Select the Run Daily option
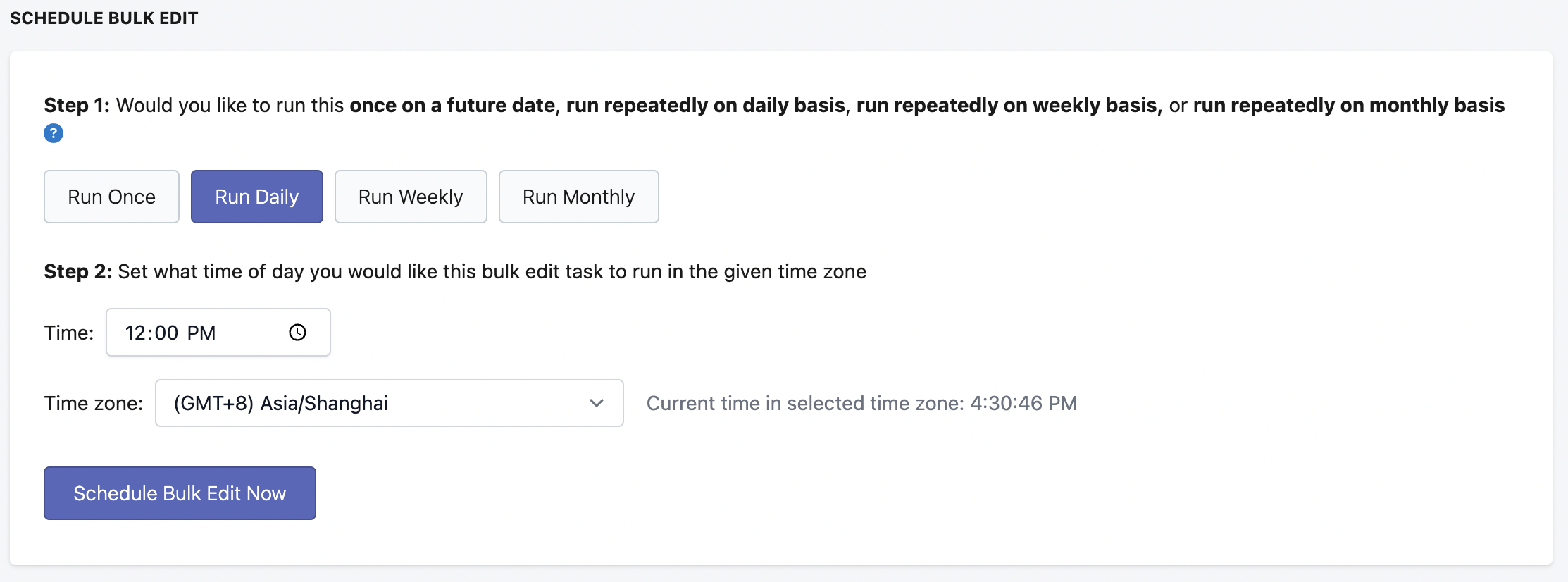The image size is (1568, 582). [257, 197]
